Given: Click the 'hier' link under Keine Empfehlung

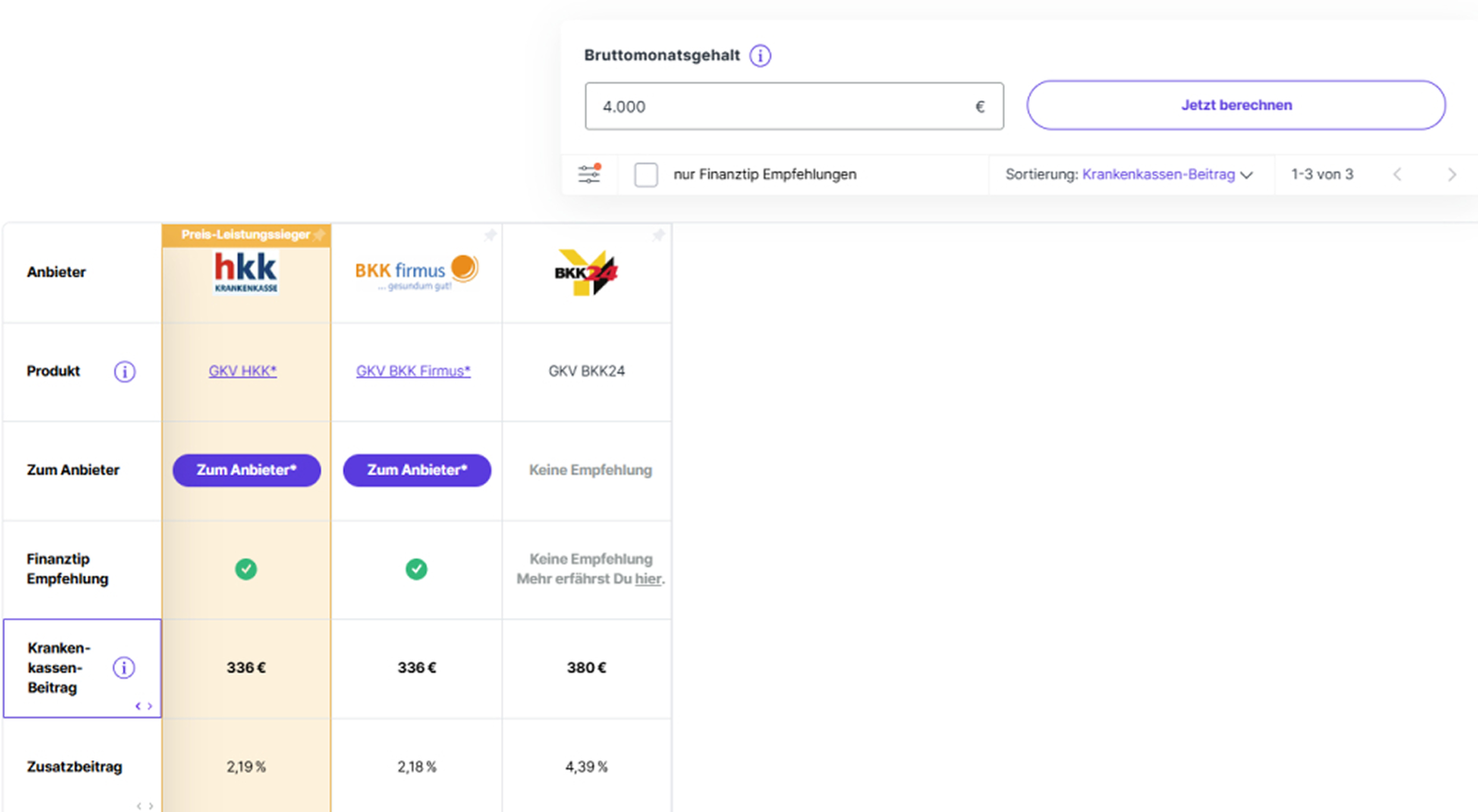Looking at the screenshot, I should (x=648, y=579).
